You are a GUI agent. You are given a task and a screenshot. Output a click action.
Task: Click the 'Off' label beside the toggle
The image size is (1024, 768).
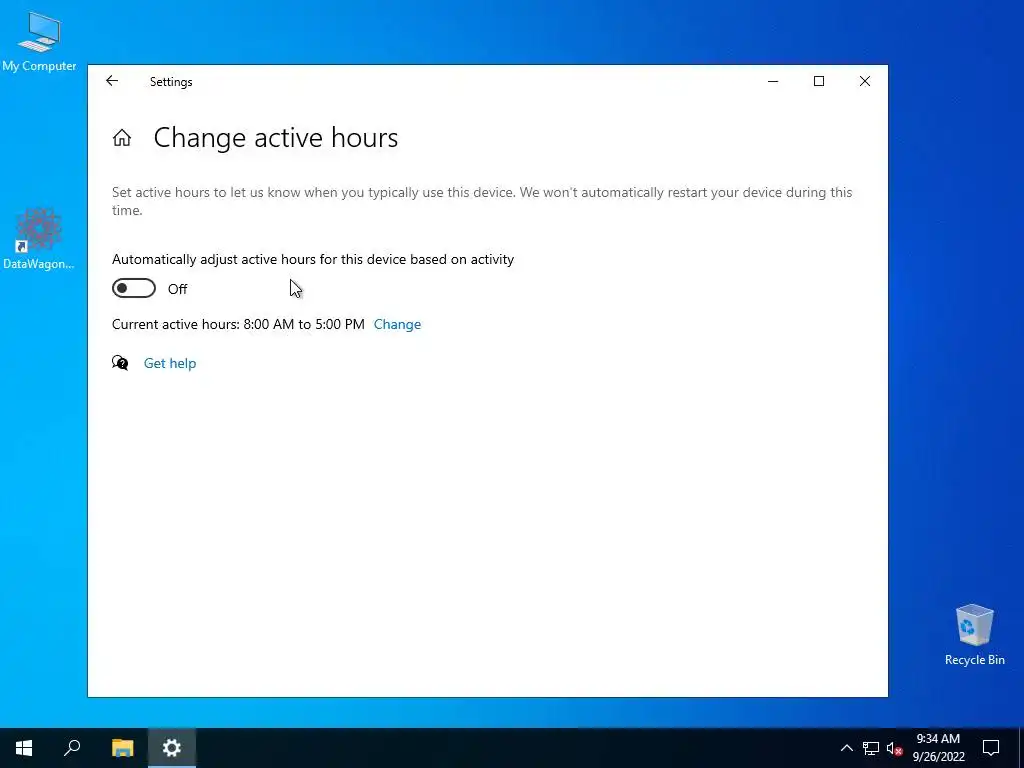tap(178, 289)
